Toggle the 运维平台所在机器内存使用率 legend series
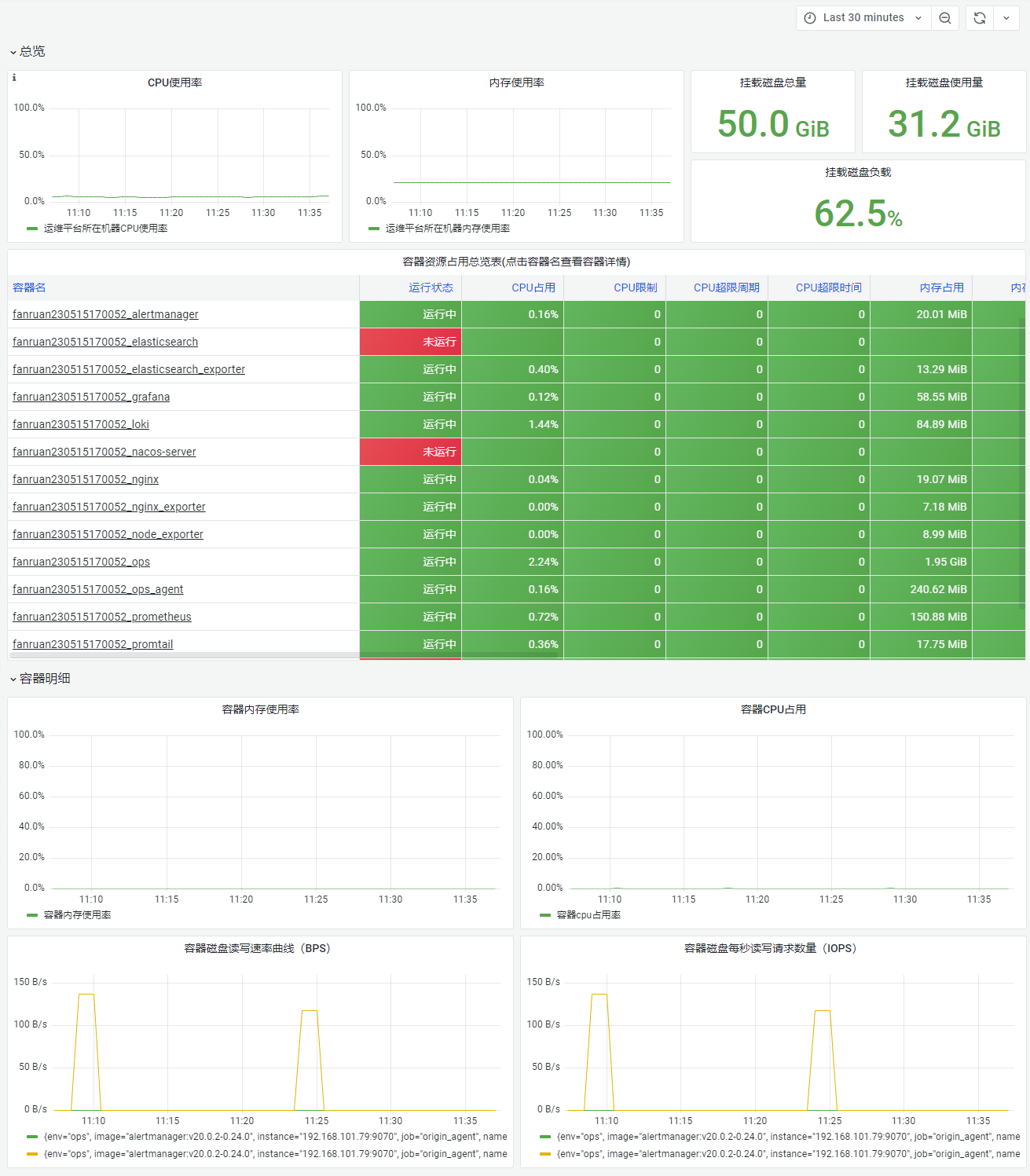The image size is (1030, 1176). tap(438, 229)
